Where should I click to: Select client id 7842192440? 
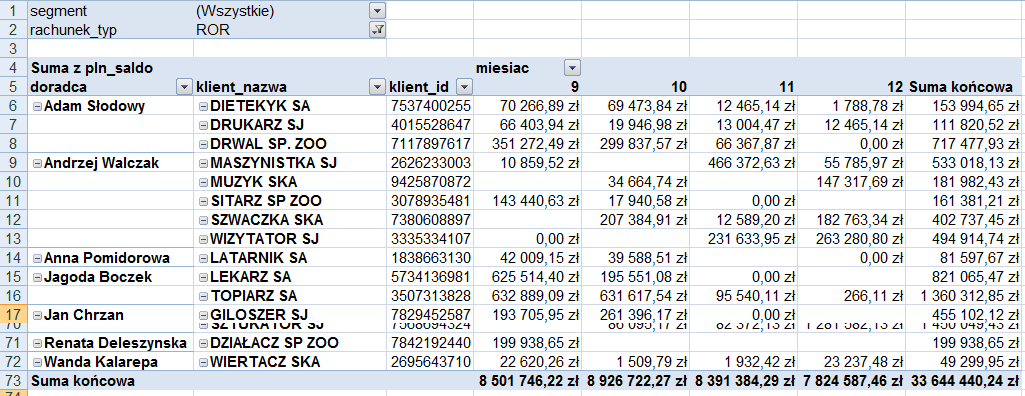pyautogui.click(x=431, y=343)
